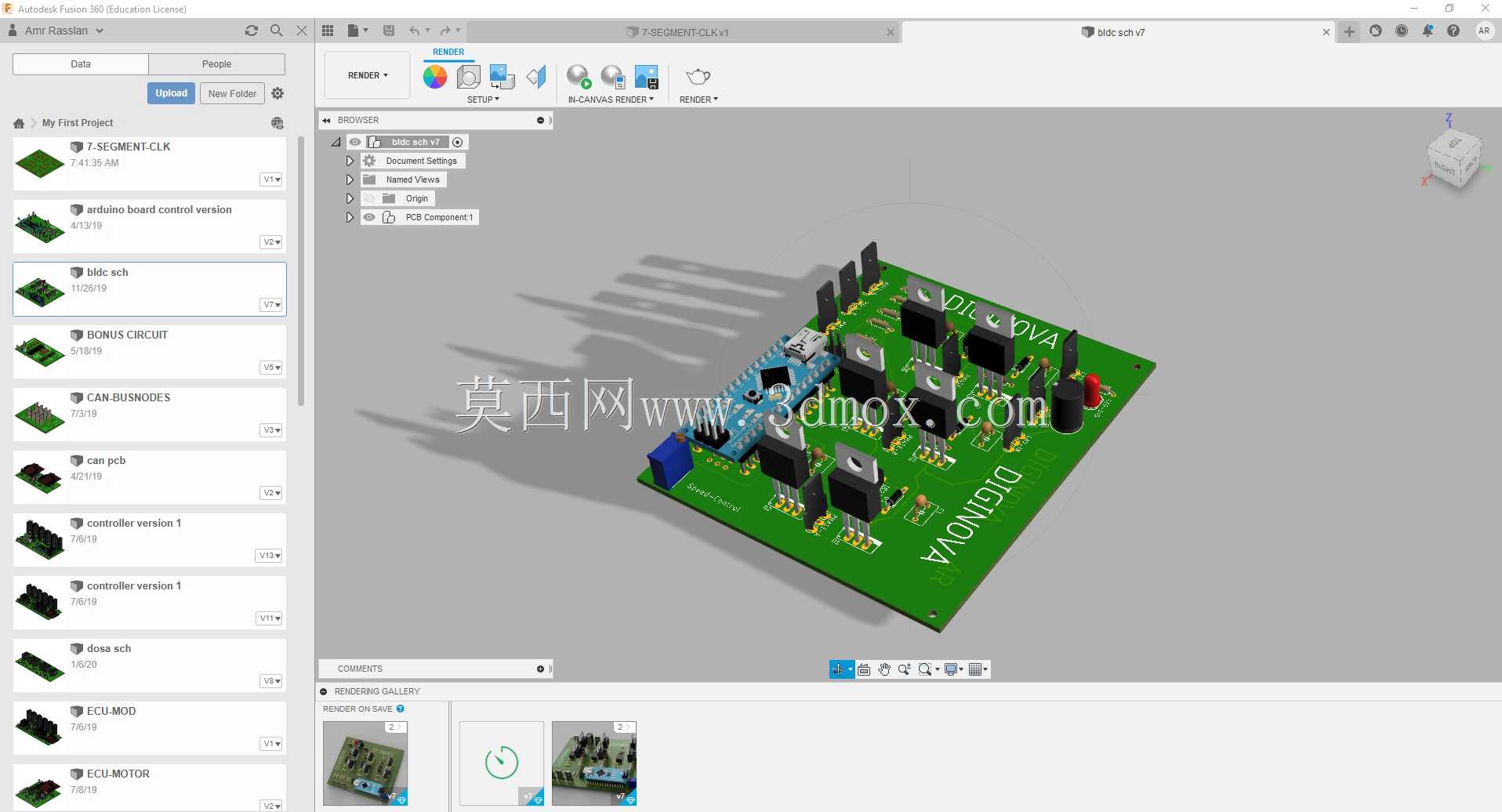The width and height of the screenshot is (1502, 812).
Task: Activate the bldc sch v7 radio button
Action: coord(458,142)
